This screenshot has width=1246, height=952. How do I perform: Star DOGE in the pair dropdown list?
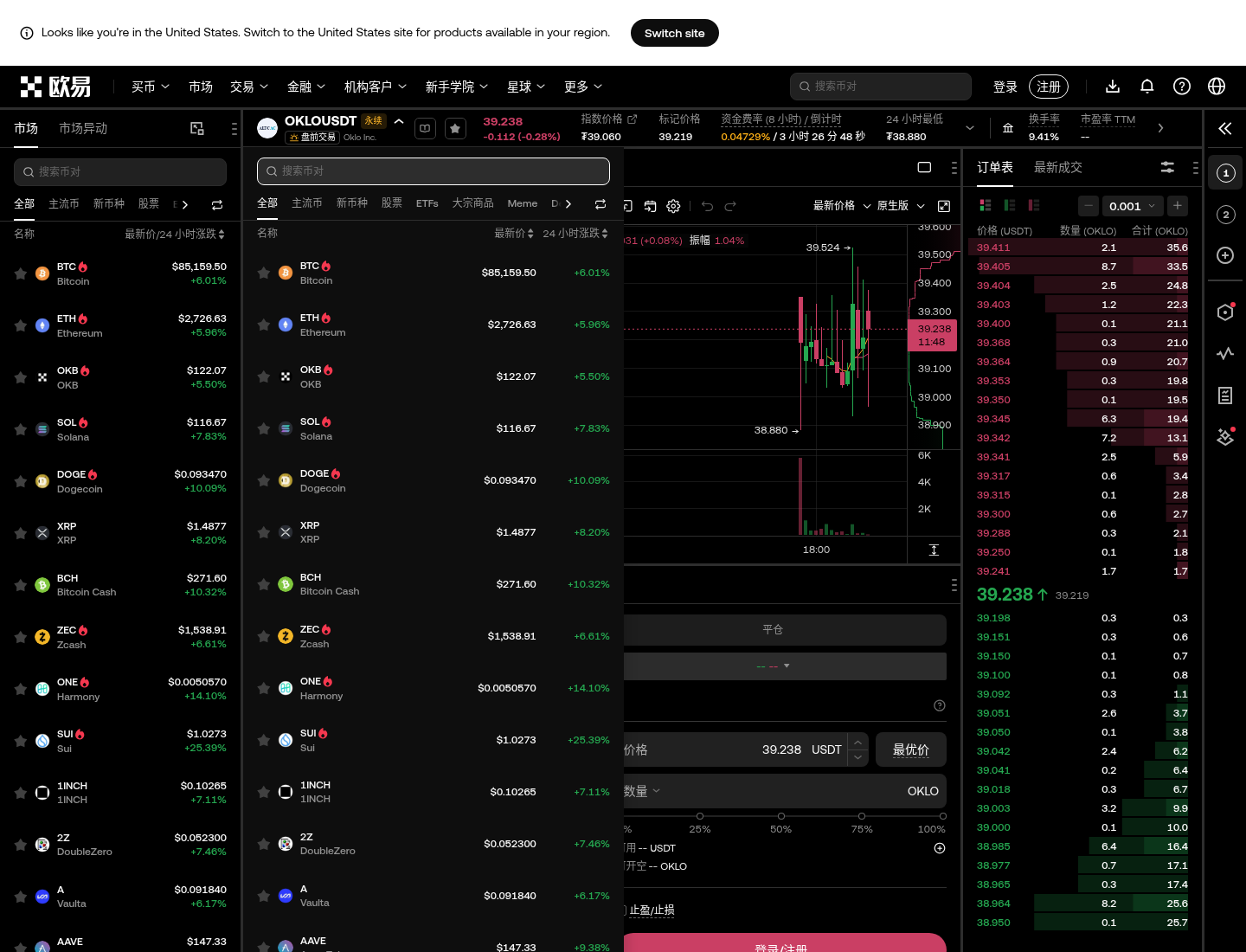pos(264,480)
